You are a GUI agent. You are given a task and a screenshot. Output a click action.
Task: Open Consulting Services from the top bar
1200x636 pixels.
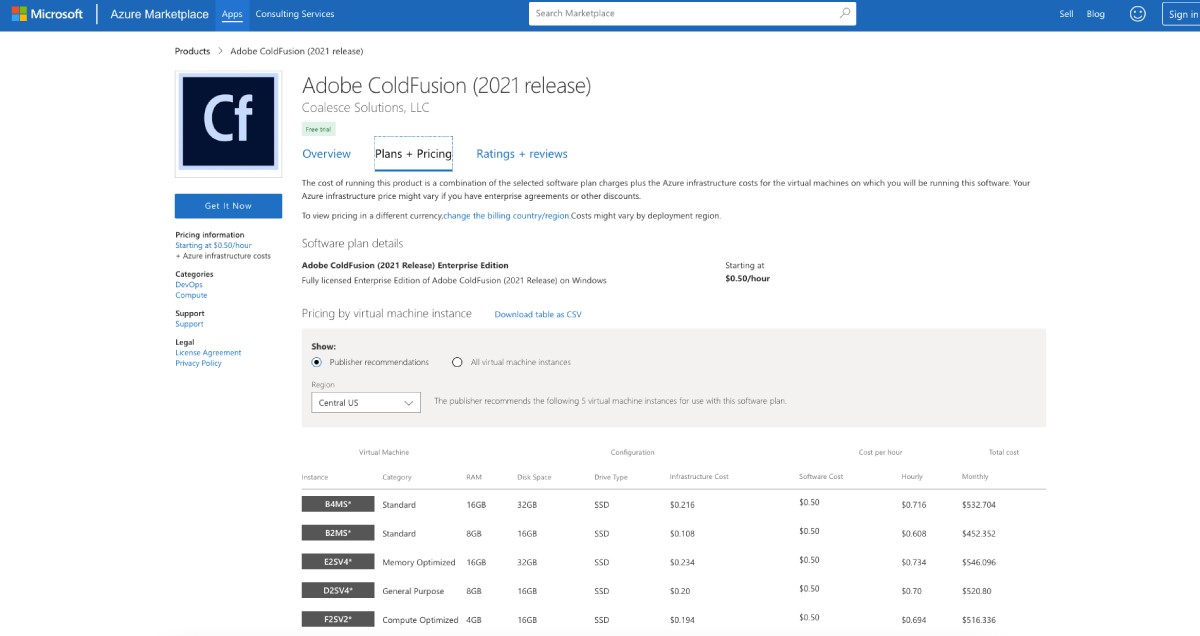293,14
